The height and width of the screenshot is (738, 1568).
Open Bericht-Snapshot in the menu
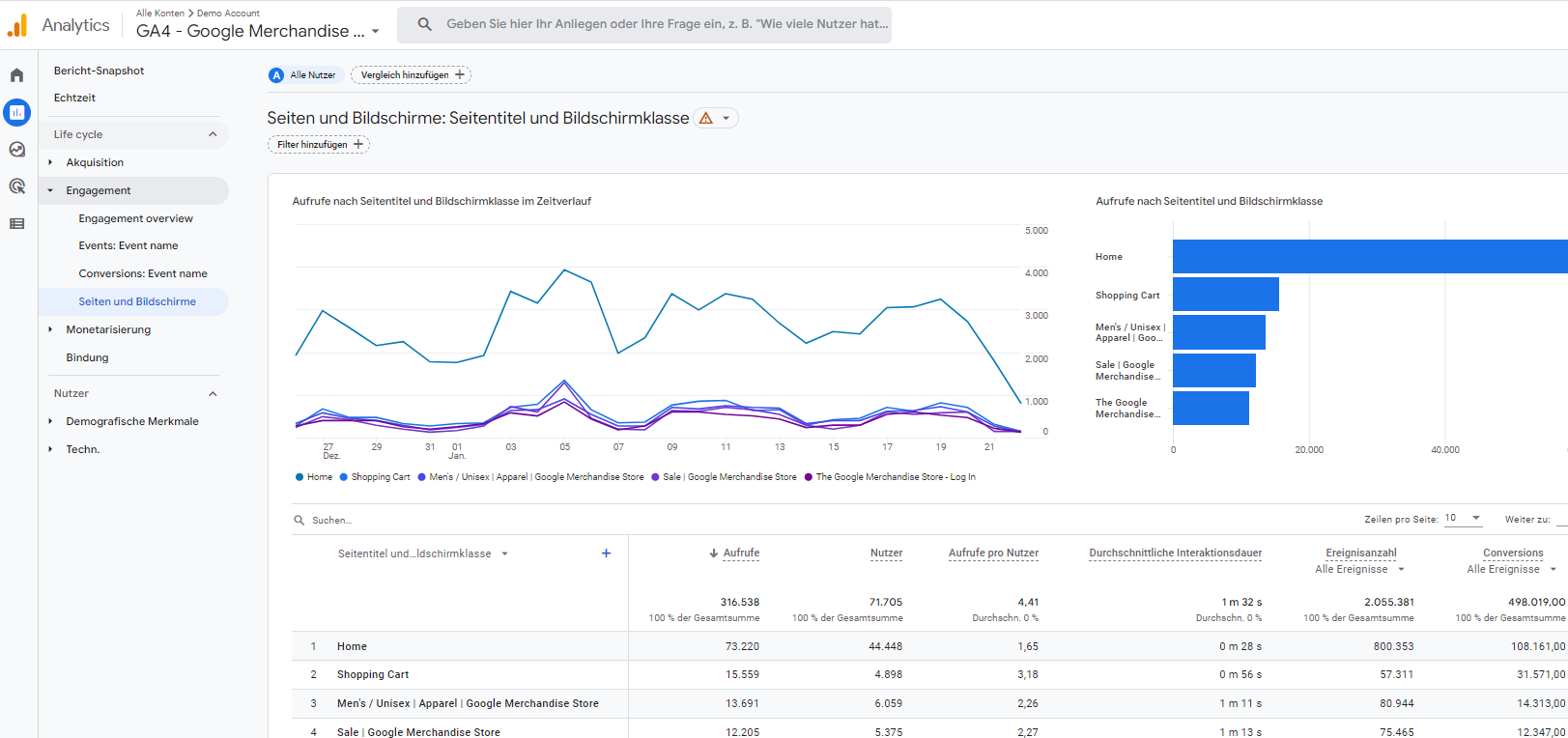pyautogui.click(x=99, y=71)
